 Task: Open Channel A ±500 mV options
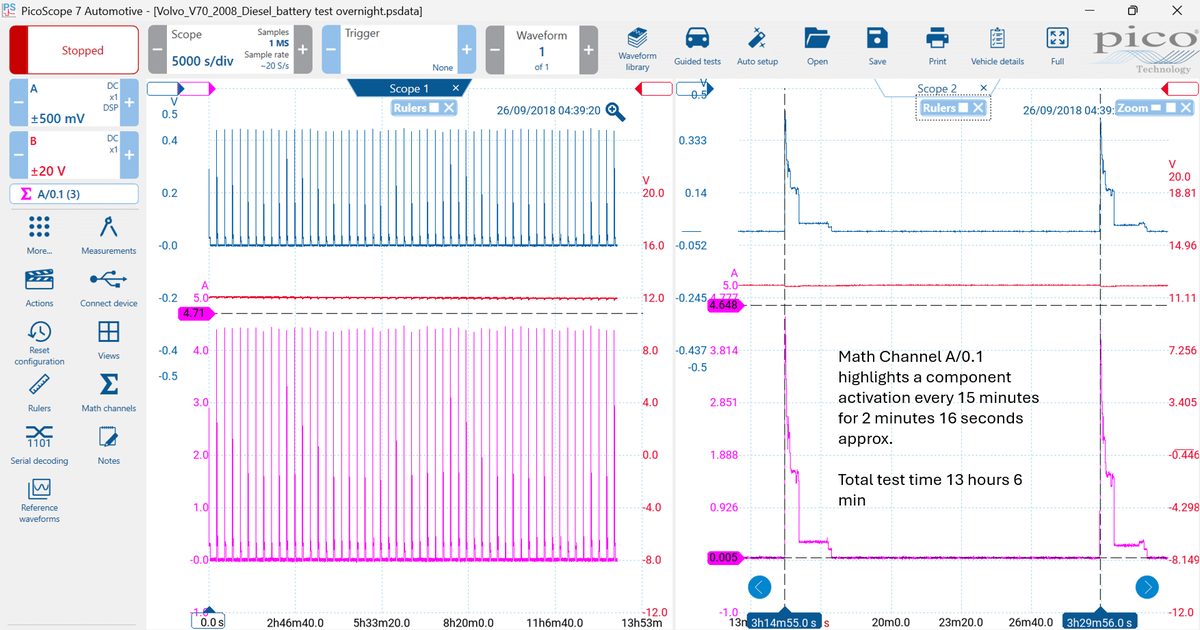(x=74, y=103)
